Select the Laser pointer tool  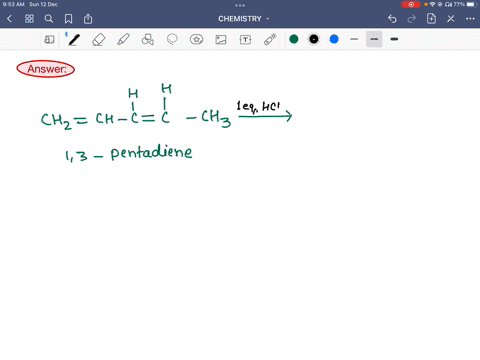[x=270, y=39]
